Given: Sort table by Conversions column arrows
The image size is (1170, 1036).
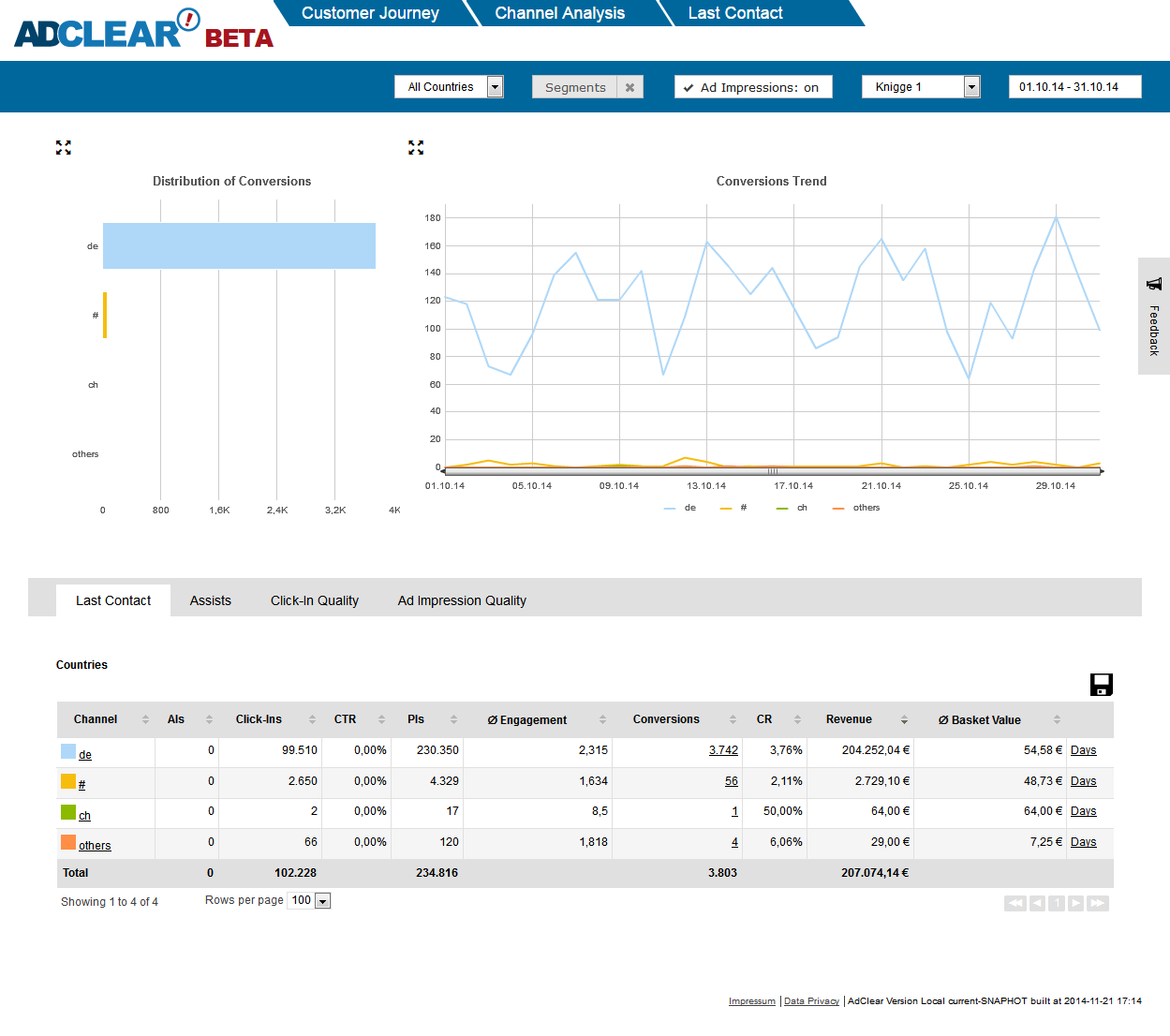Looking at the screenshot, I should [733, 719].
